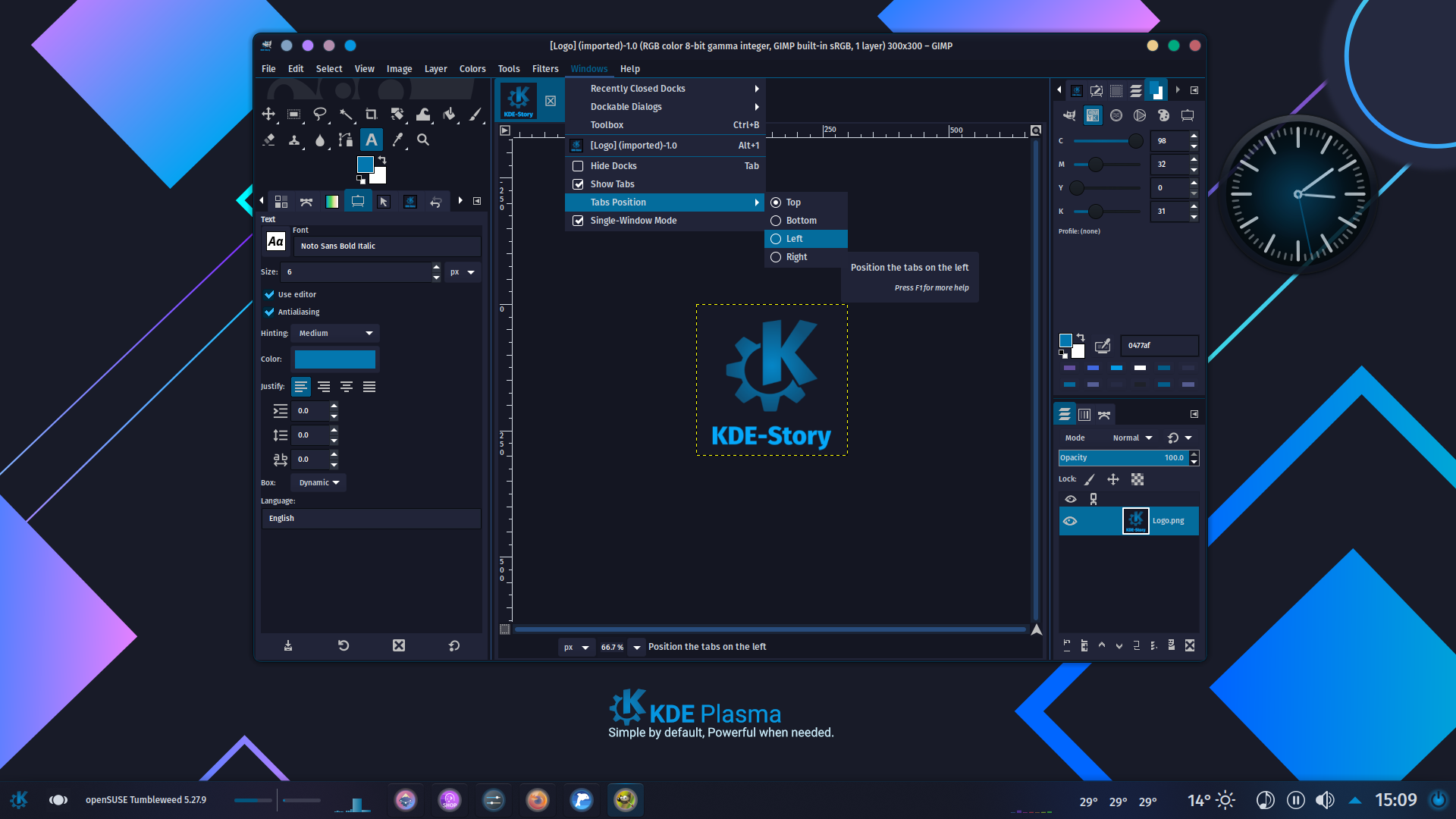
Task: Select the Eraser tool
Action: 268,140
